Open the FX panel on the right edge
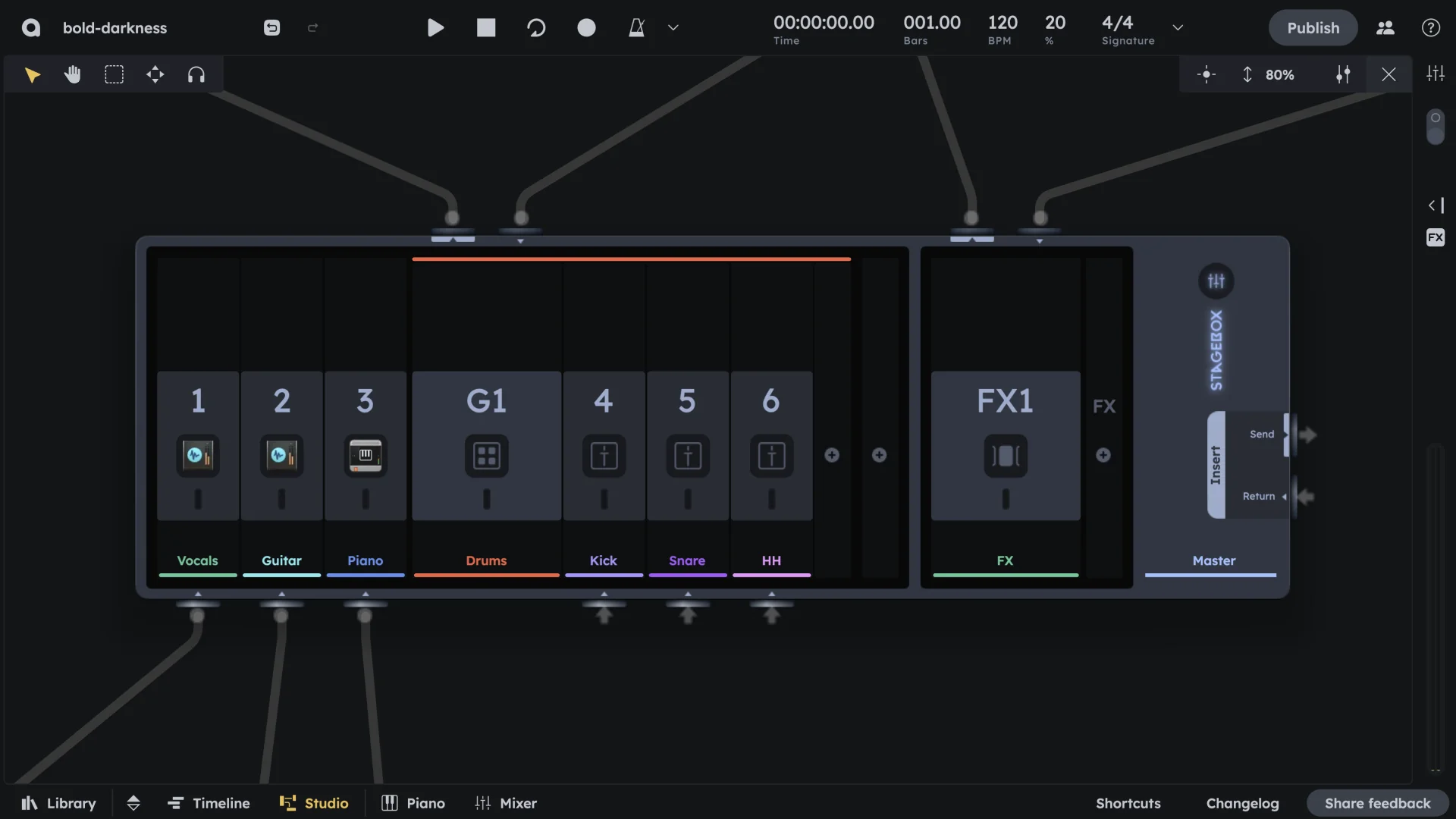This screenshot has width=1456, height=819. coord(1436,237)
